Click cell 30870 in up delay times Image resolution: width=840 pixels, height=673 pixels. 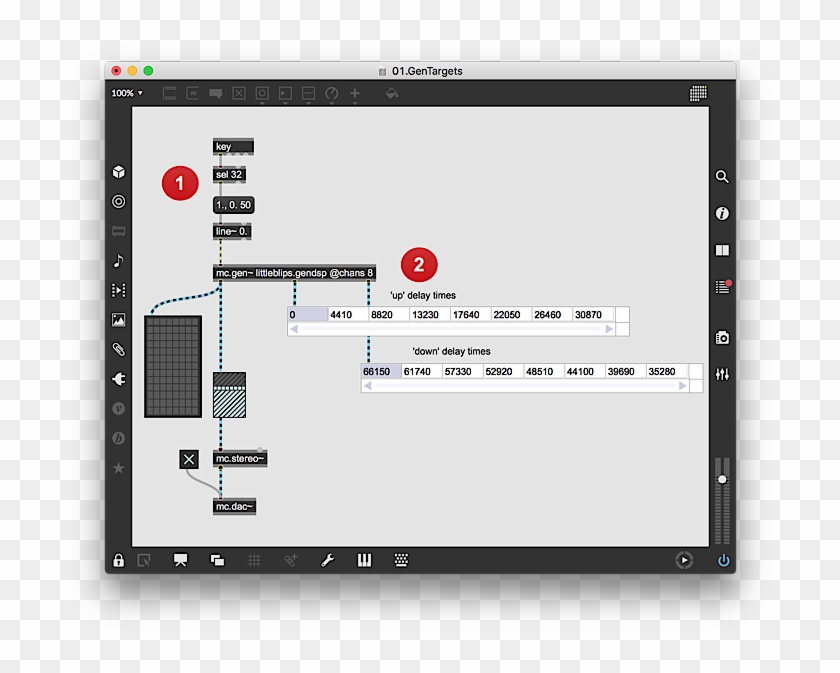pyautogui.click(x=593, y=315)
